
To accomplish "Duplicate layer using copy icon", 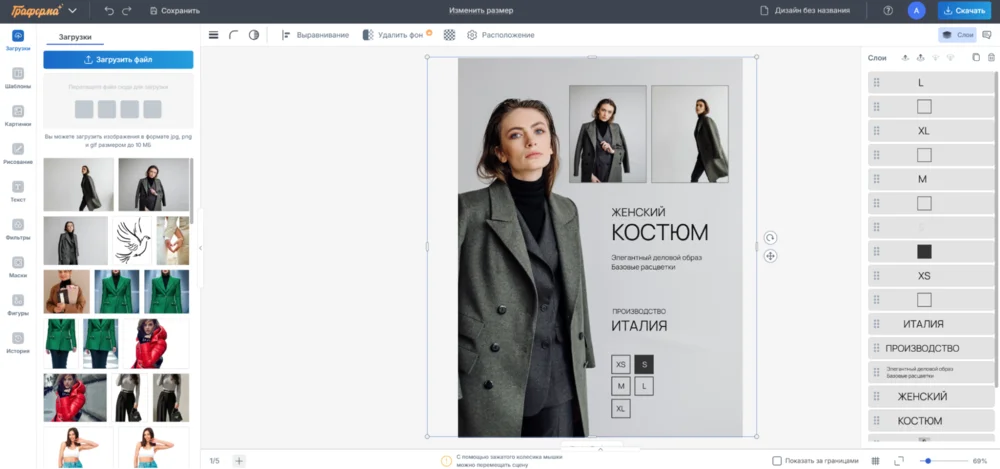I will 976,58.
